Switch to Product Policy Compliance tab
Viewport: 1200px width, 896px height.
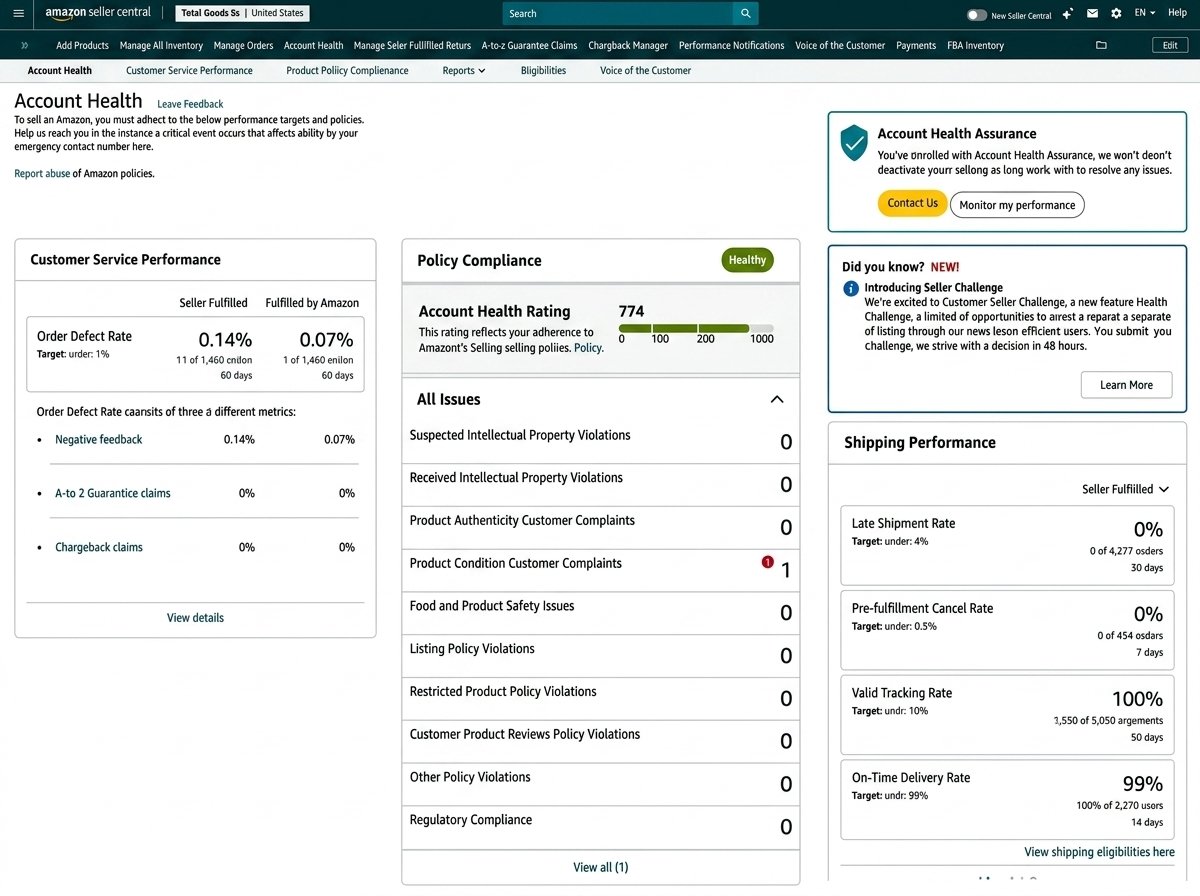pyautogui.click(x=347, y=71)
